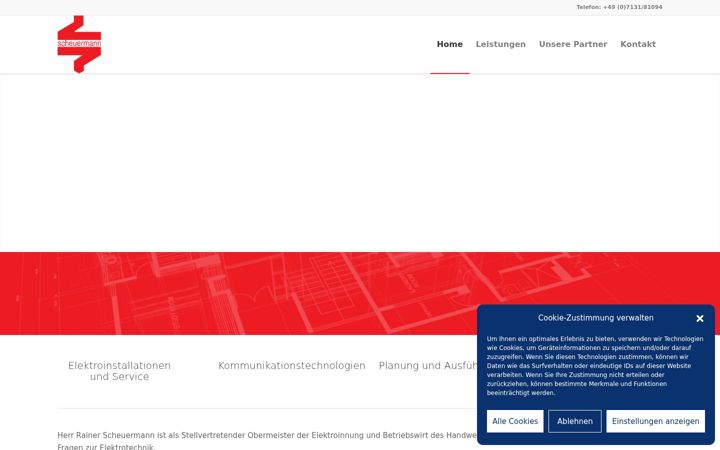
Task: Select Elektroinstallationen und Service heading
Action: tap(119, 371)
